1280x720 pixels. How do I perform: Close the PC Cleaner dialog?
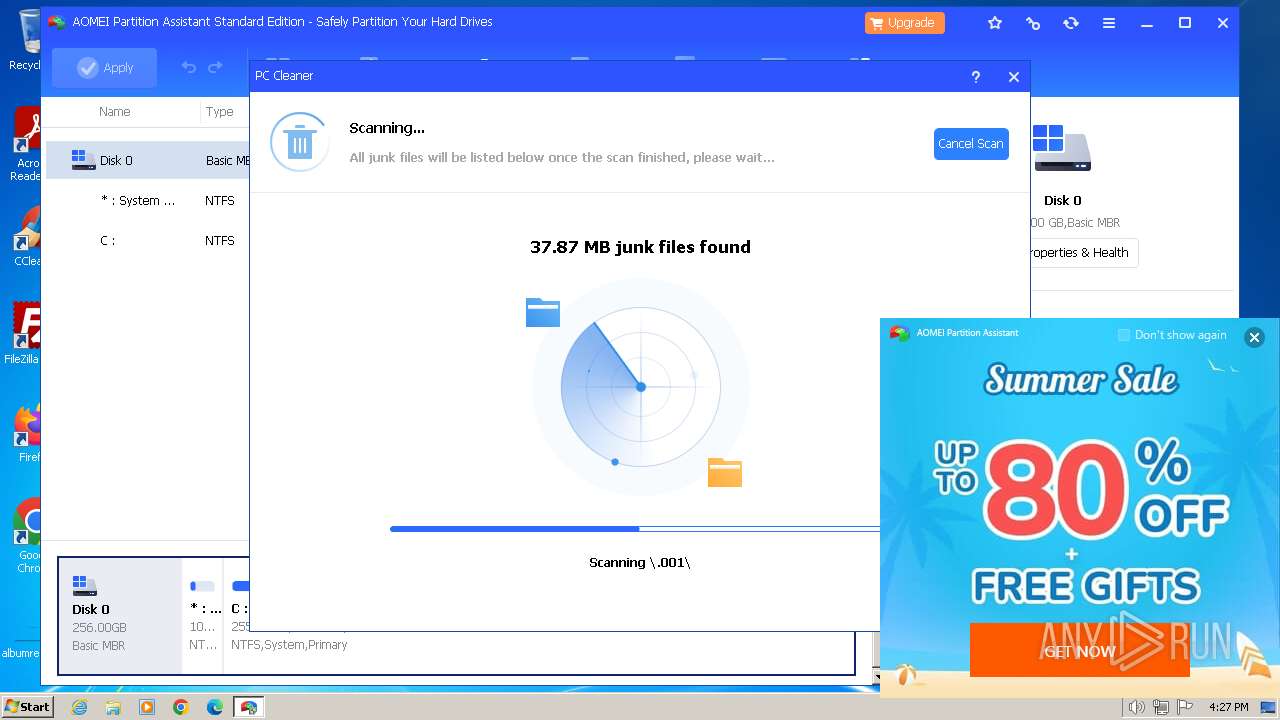(1014, 76)
